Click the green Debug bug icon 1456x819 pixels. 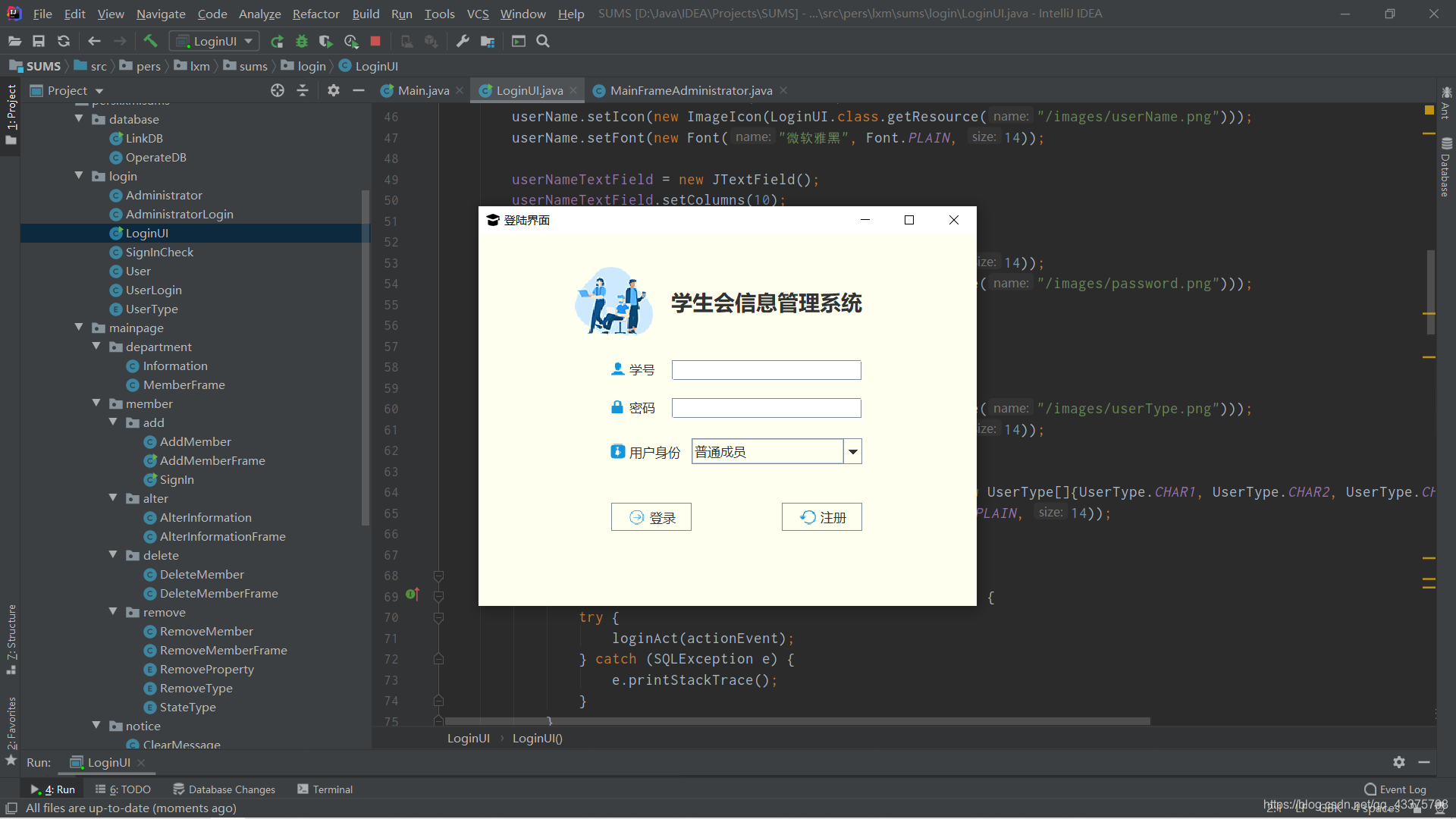(x=302, y=41)
